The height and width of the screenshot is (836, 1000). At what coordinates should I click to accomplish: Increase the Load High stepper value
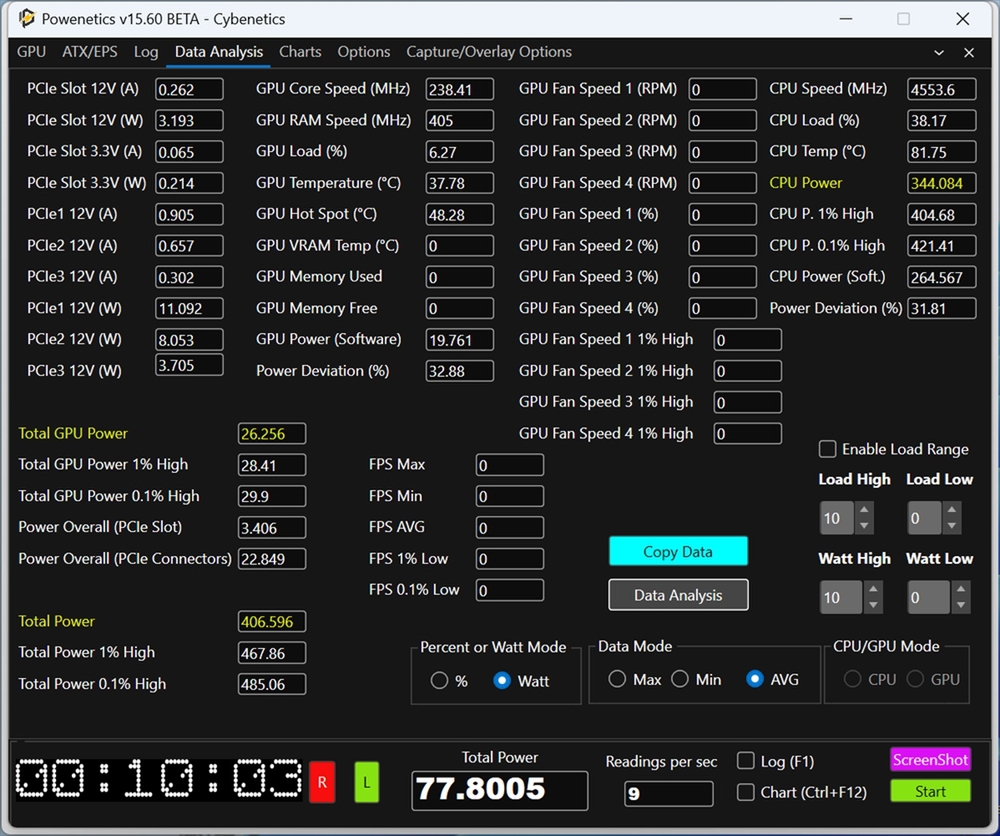point(865,511)
